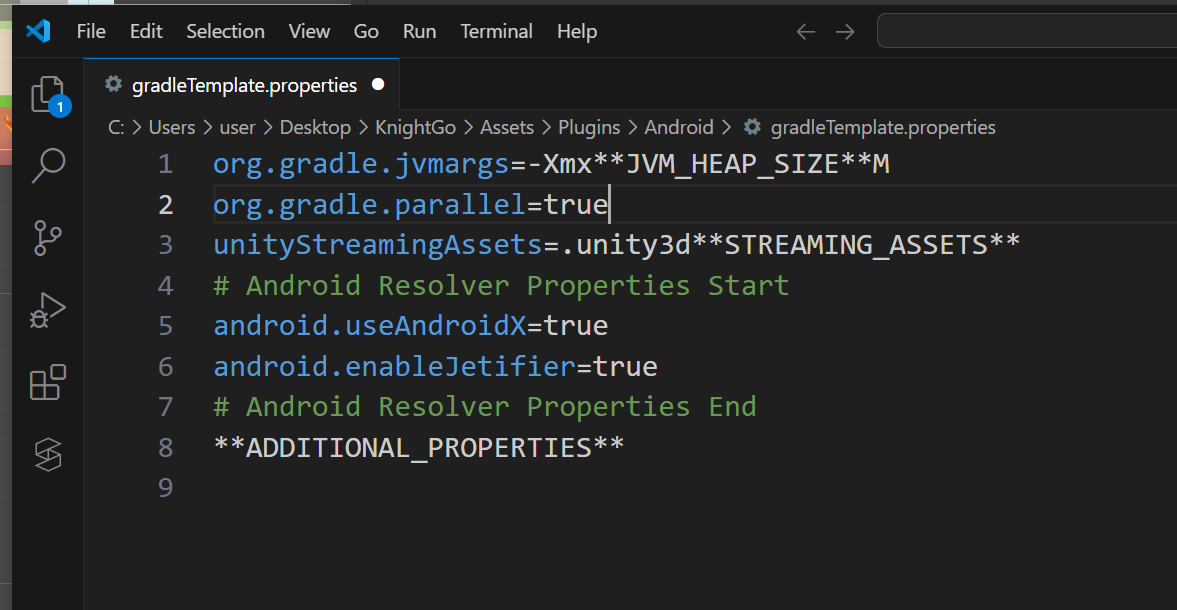Click the Assets breadcrumb segment

507,128
